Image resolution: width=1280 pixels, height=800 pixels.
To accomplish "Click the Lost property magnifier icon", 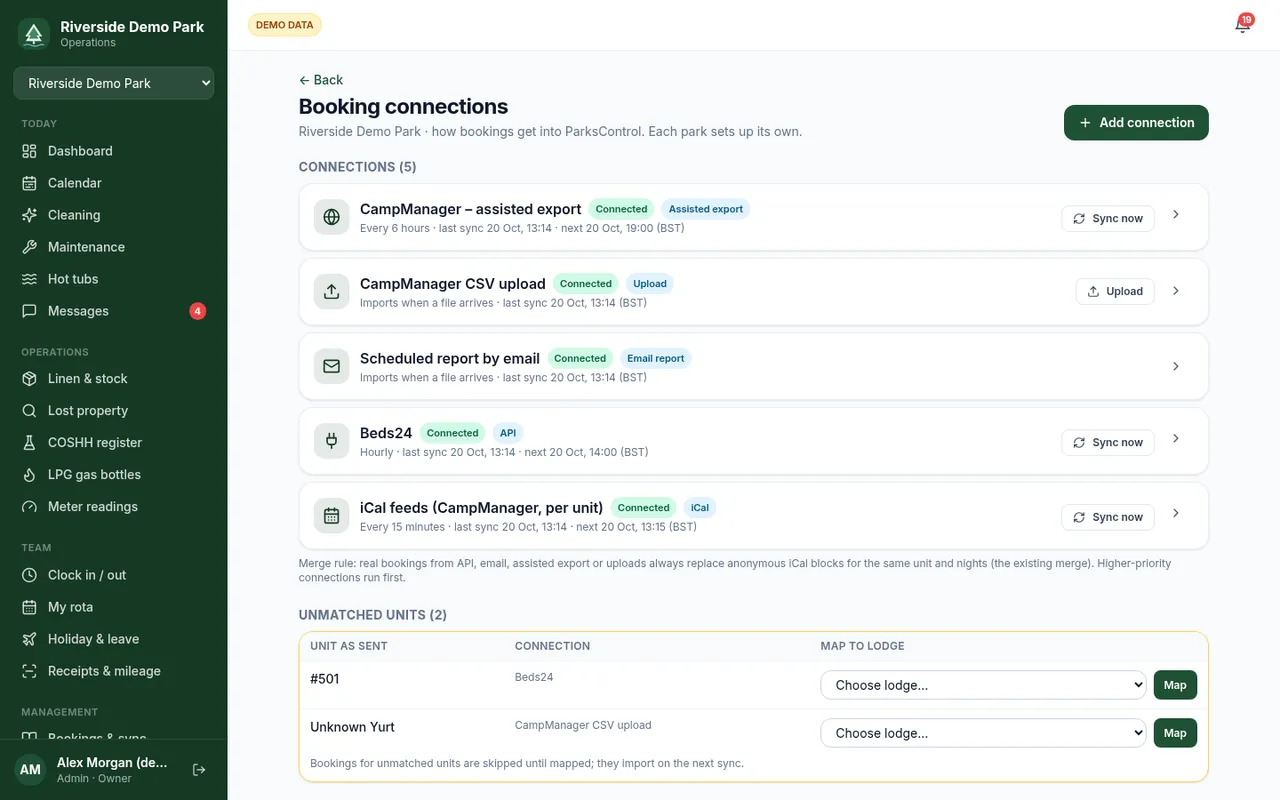I will [x=29, y=411].
